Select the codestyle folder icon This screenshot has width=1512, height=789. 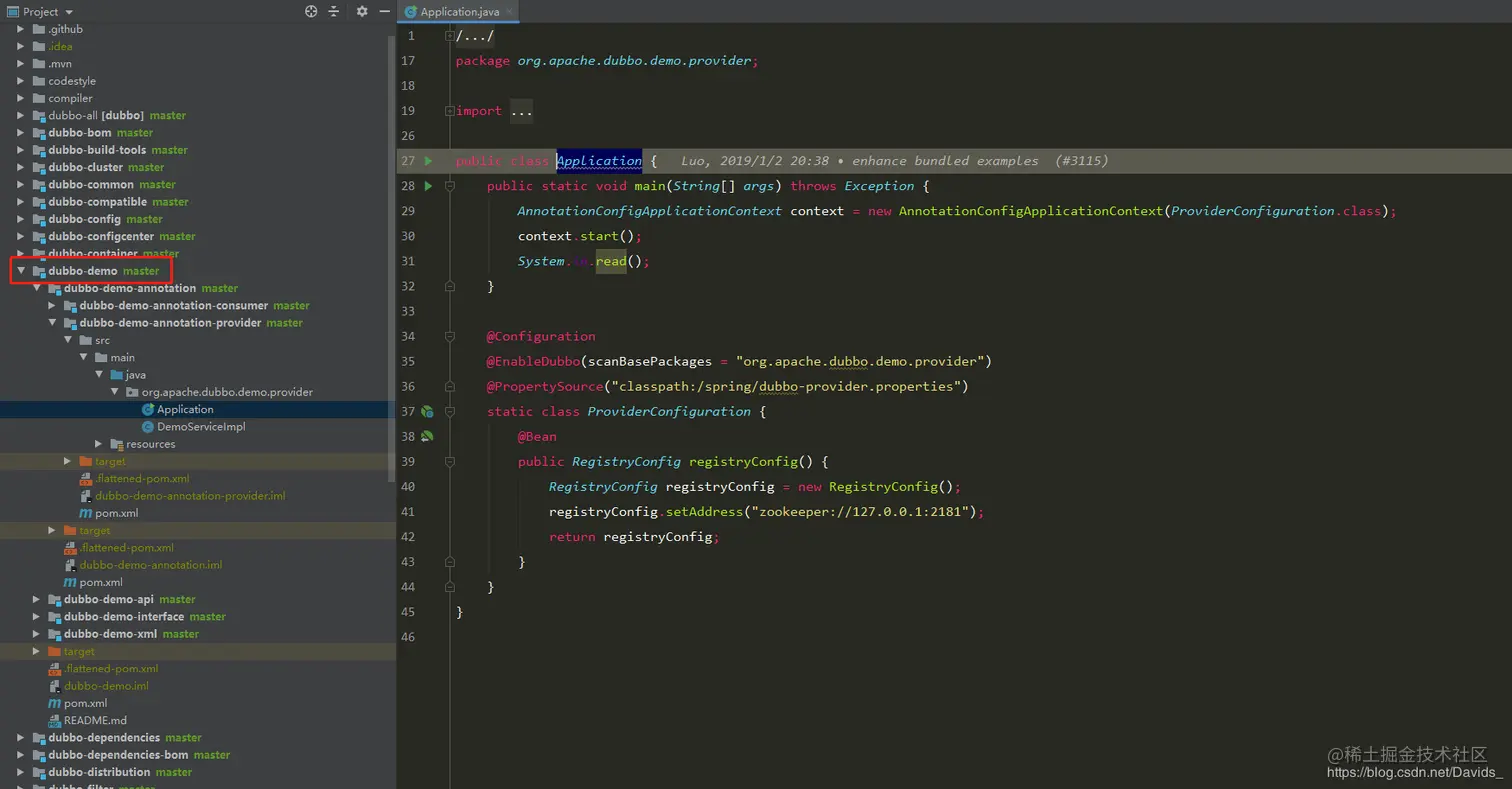pos(39,81)
